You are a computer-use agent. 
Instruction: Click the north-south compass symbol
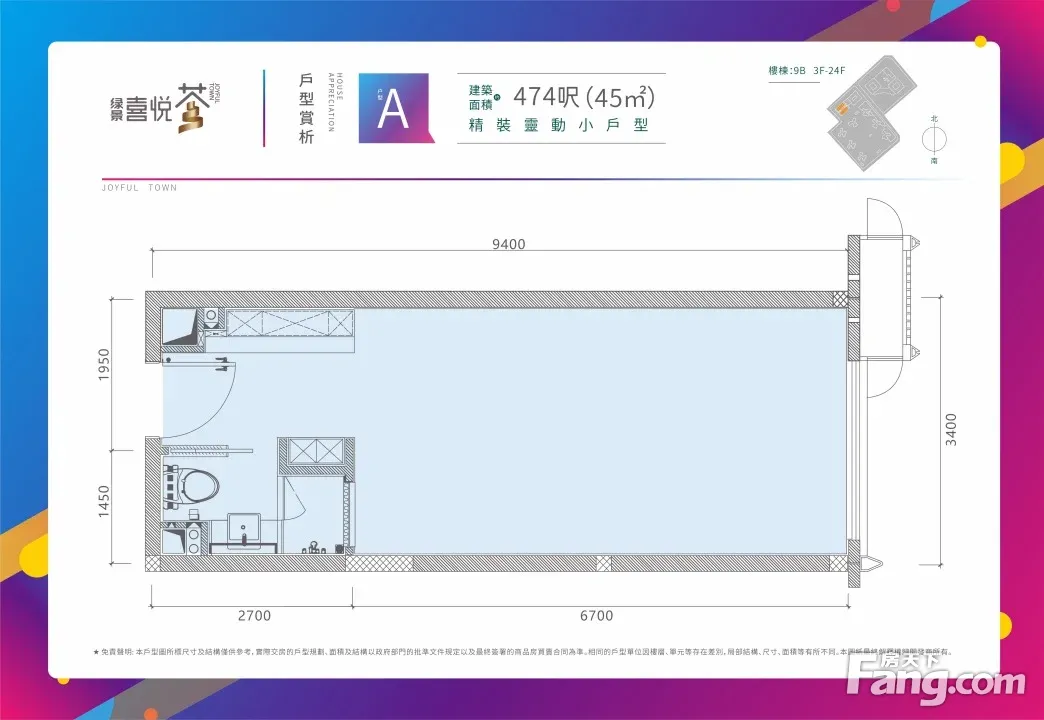point(934,139)
